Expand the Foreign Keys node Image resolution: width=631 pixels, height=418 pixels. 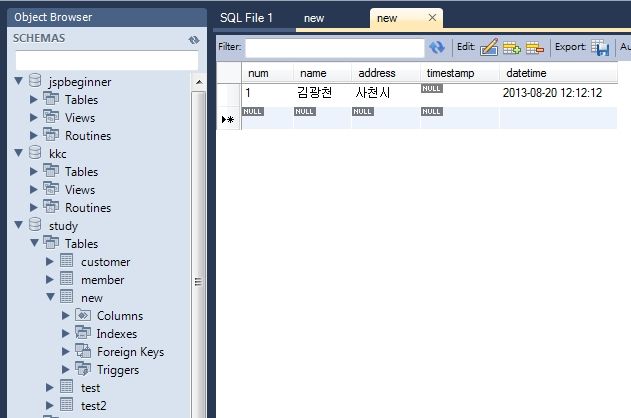(x=66, y=351)
